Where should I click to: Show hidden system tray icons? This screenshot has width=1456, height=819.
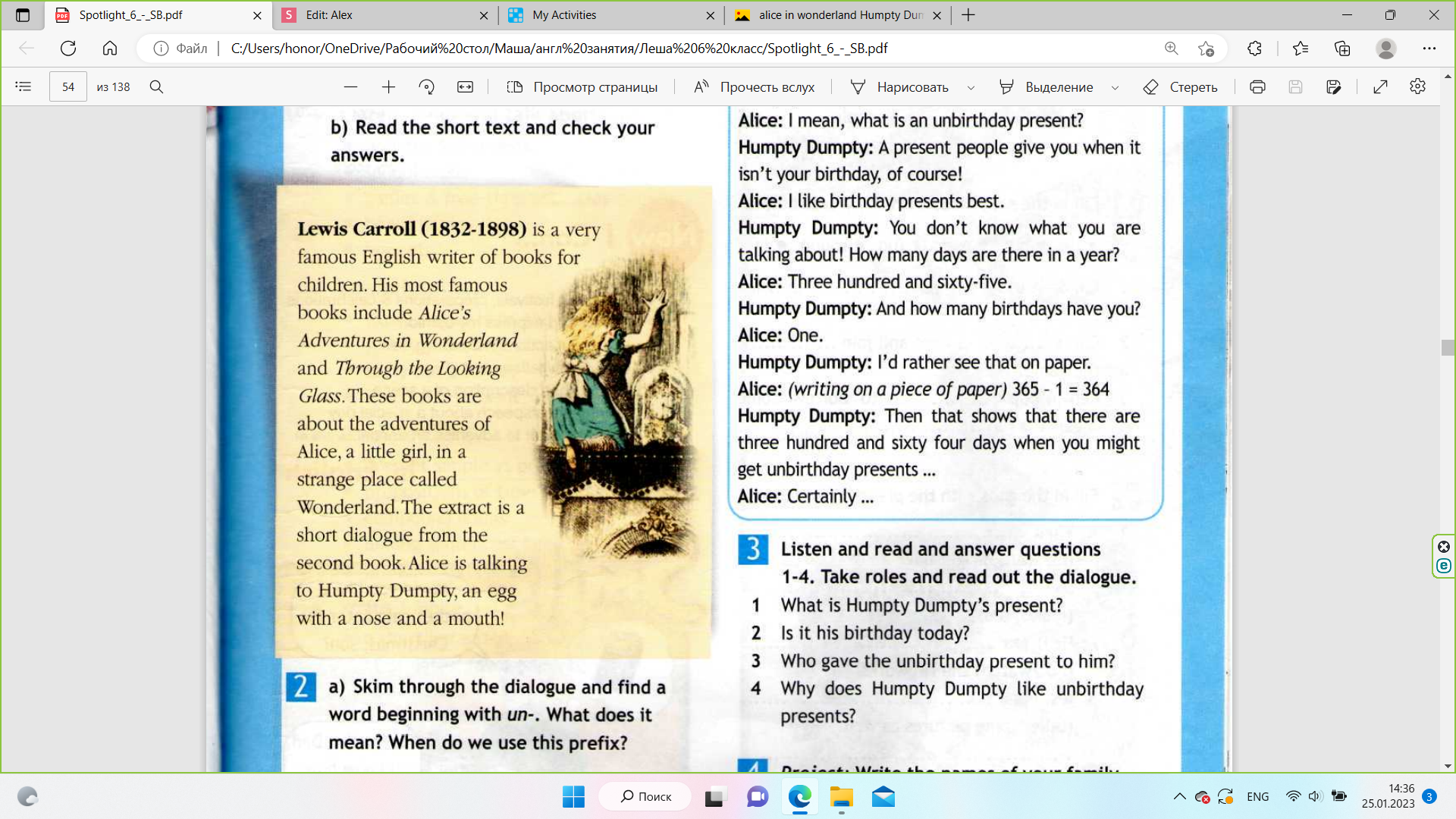[x=1179, y=796]
